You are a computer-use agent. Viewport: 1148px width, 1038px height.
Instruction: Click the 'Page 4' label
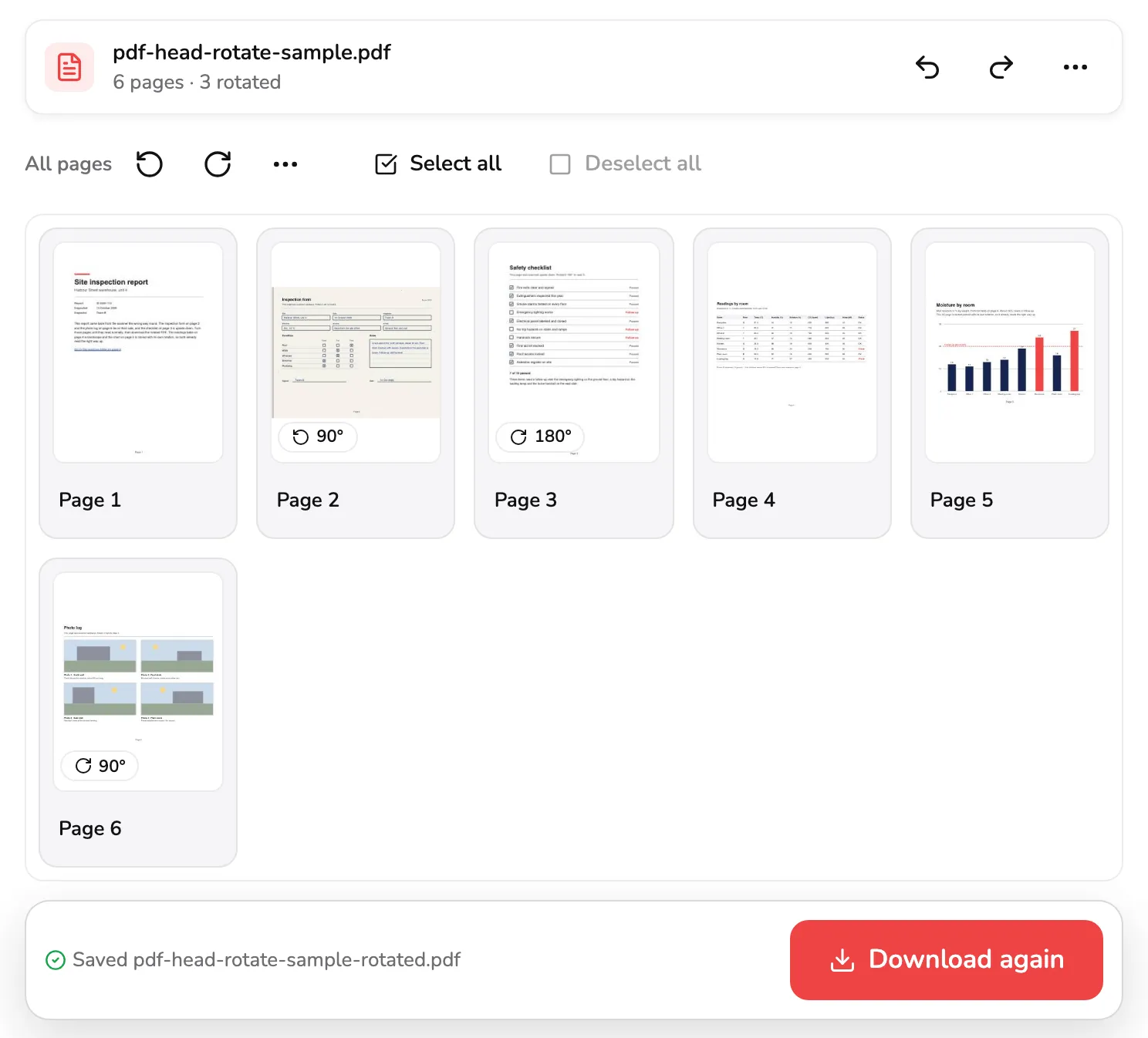point(744,500)
